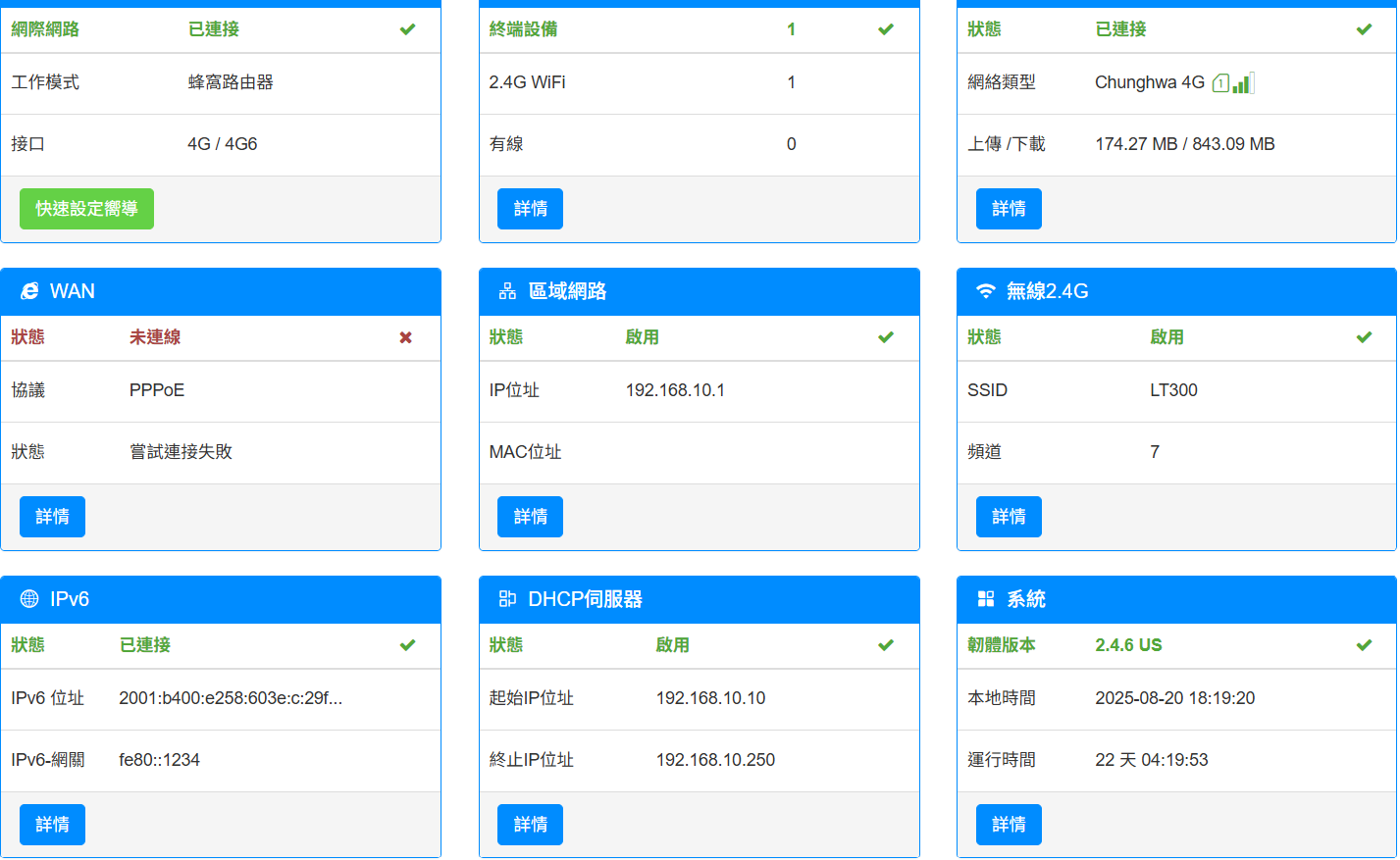
Task: Click the WAN panel browser icon
Action: pos(29,291)
